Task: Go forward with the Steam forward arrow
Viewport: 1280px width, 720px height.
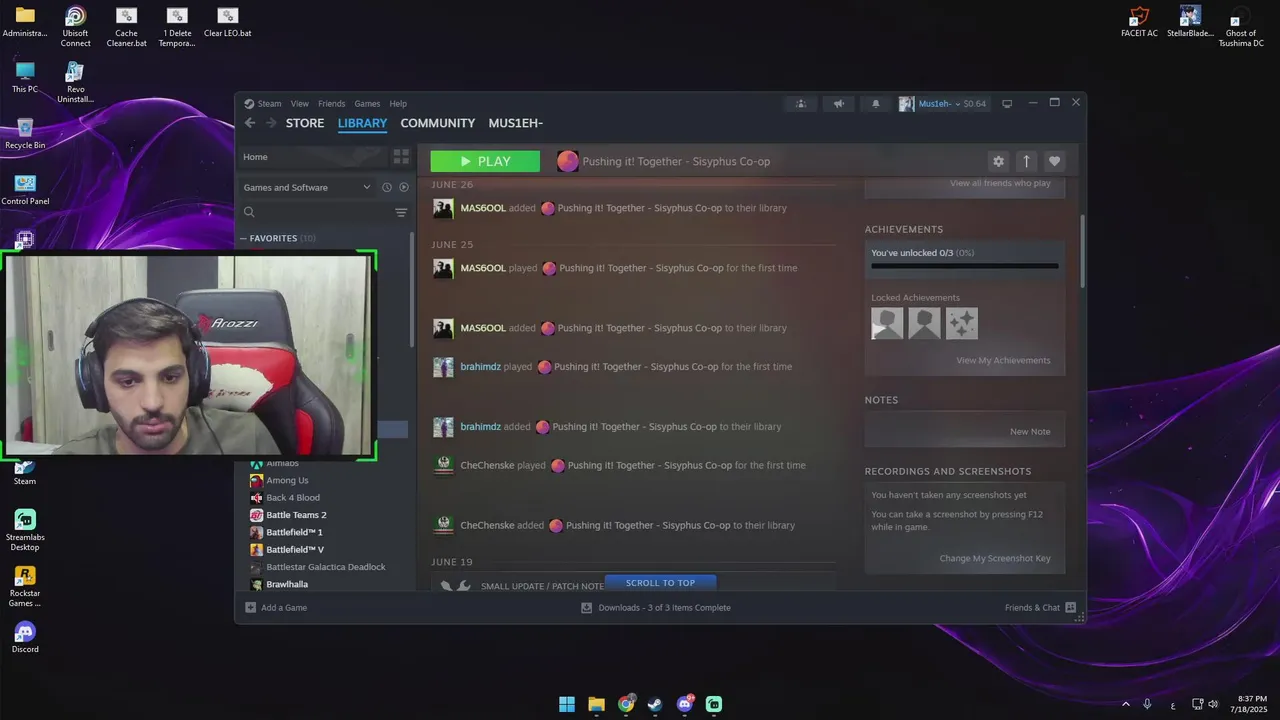Action: point(271,123)
